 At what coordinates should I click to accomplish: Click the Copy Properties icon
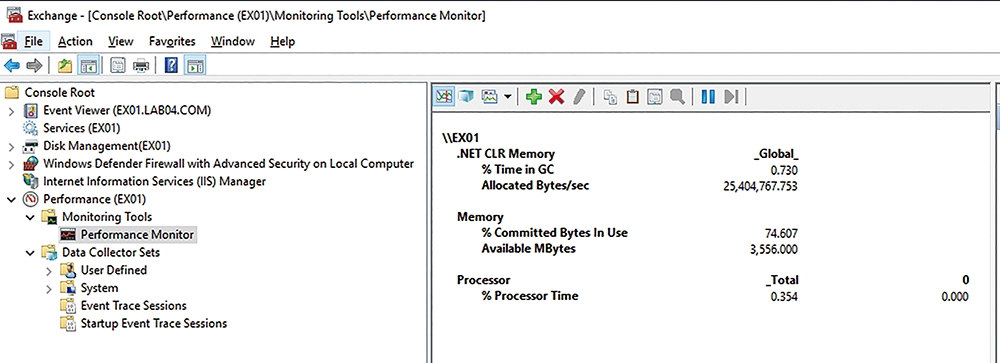pos(610,96)
